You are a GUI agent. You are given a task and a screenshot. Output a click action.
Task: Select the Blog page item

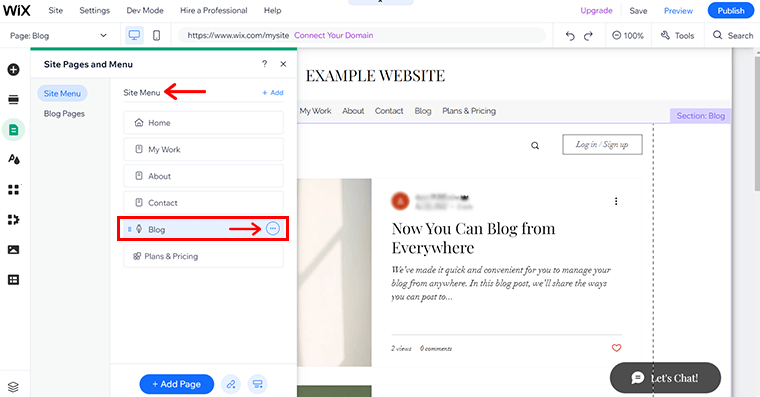click(x=203, y=229)
